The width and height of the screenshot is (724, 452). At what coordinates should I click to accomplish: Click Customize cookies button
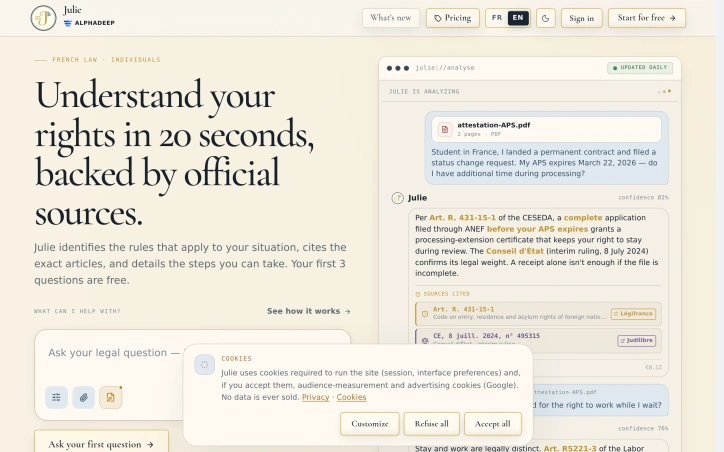click(x=370, y=424)
